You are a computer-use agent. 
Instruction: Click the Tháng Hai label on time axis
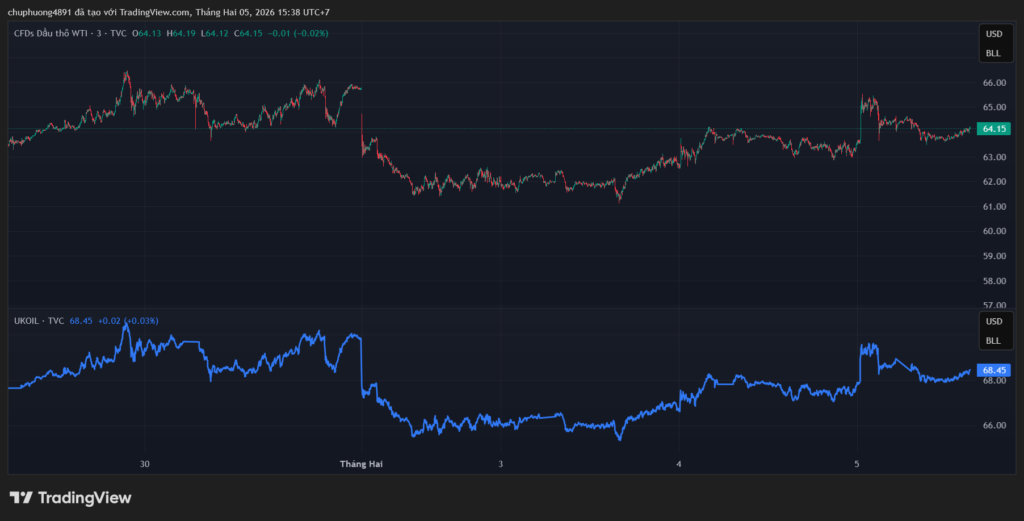(361, 464)
